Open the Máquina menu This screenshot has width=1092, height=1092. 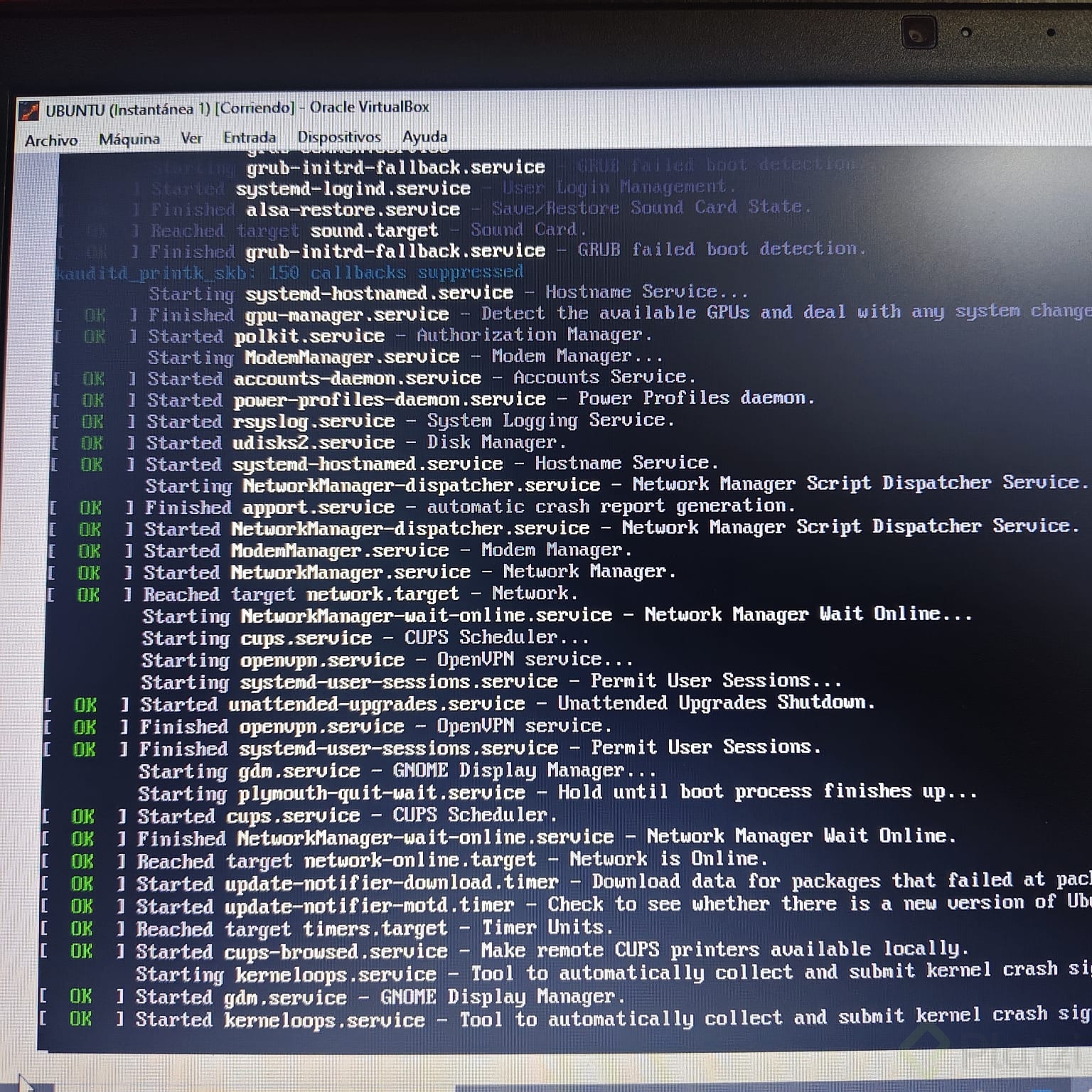[129, 139]
